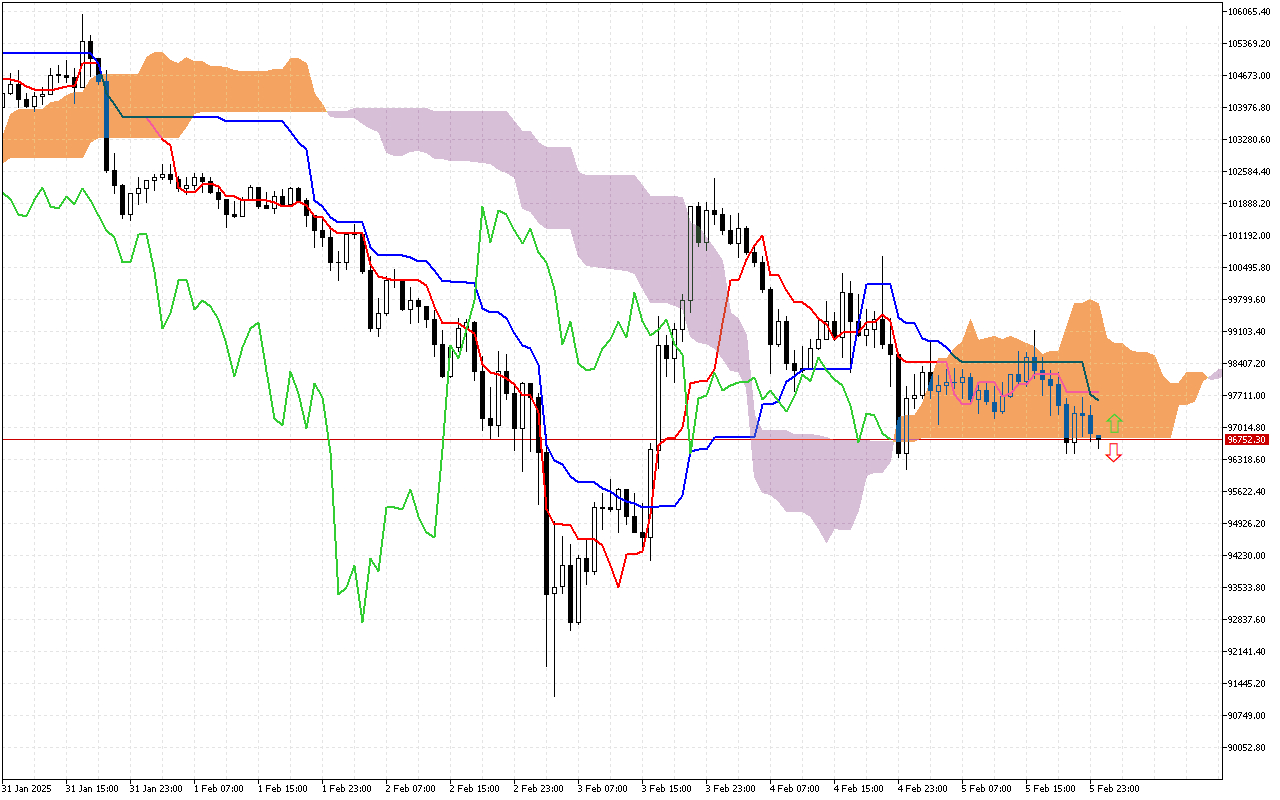1280x800 pixels.
Task: Click the red down arrow signal marker
Action: (1113, 453)
